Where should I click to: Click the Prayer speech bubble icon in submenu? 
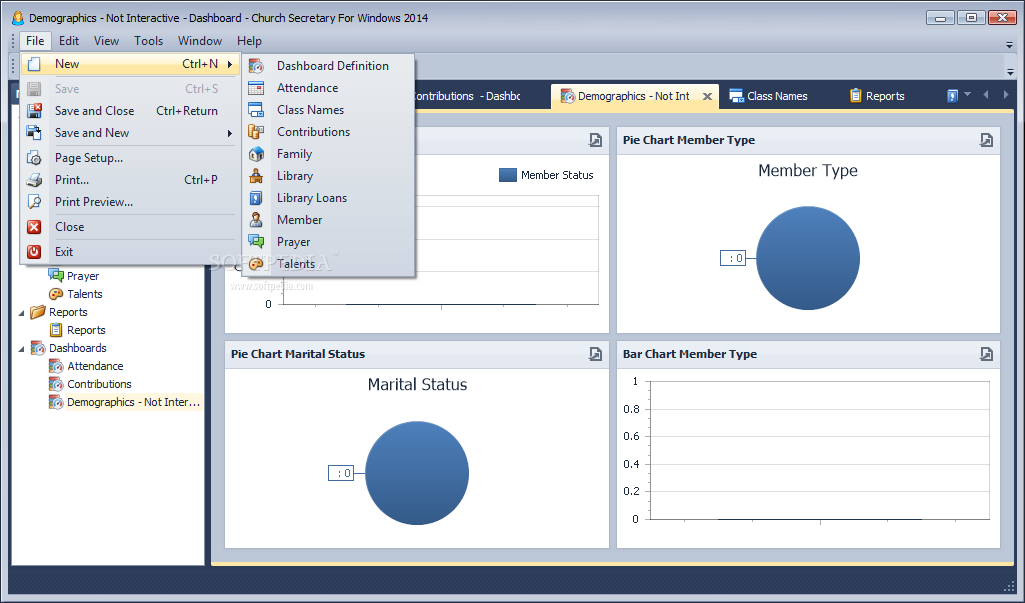(x=256, y=242)
